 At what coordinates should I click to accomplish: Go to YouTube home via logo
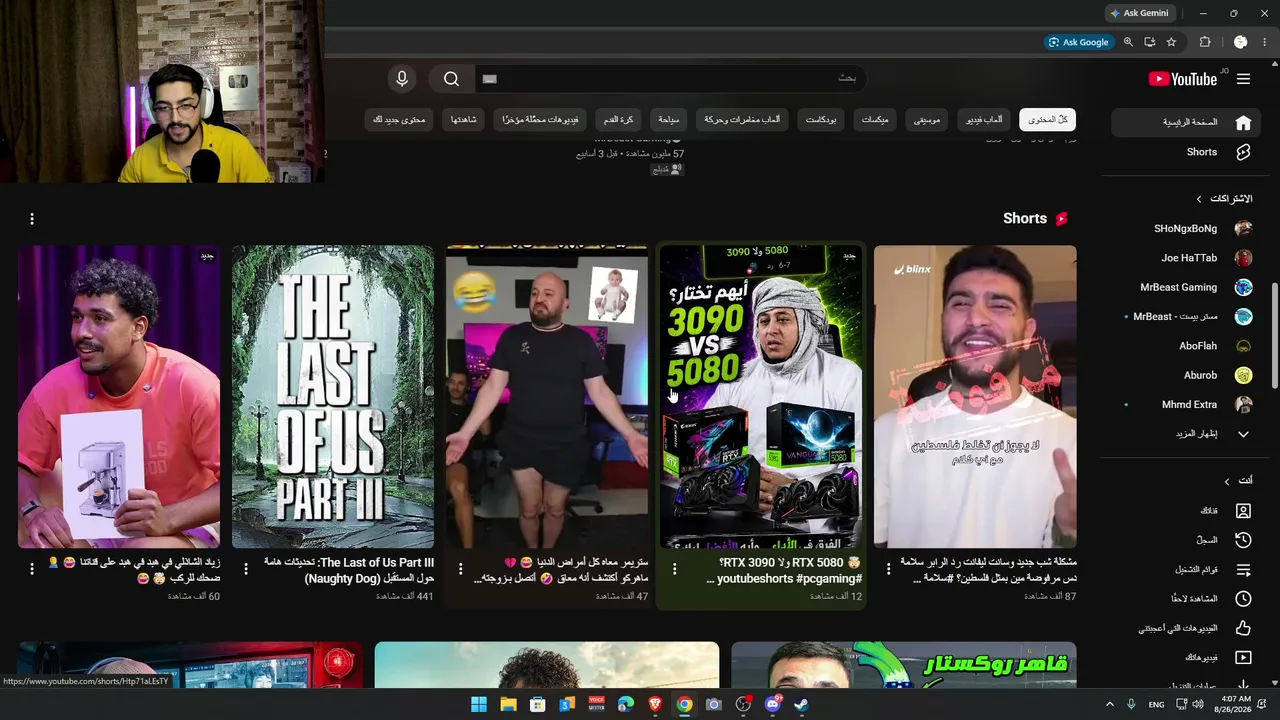point(1183,79)
